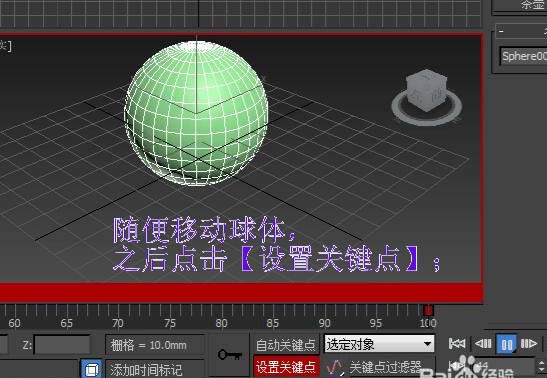The image size is (547, 378).
Task: Click the large key icon to set keys
Action: click(230, 355)
